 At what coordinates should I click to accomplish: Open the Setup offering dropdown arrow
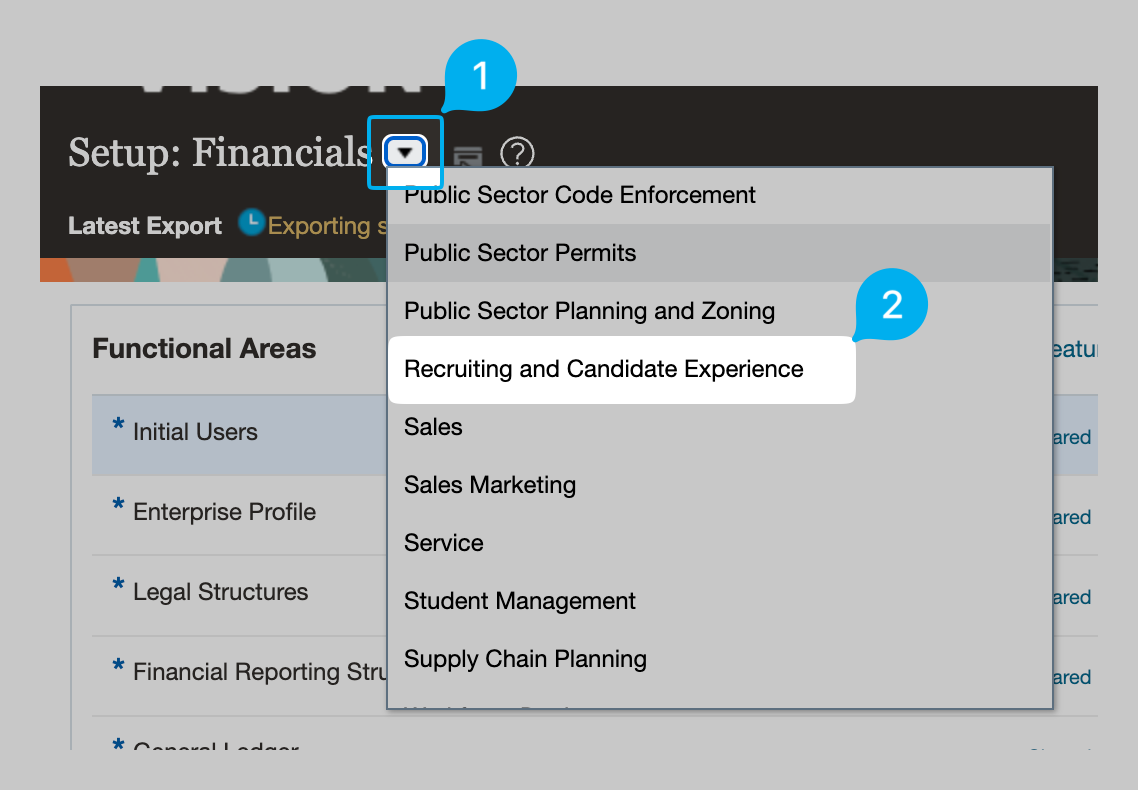(x=405, y=152)
